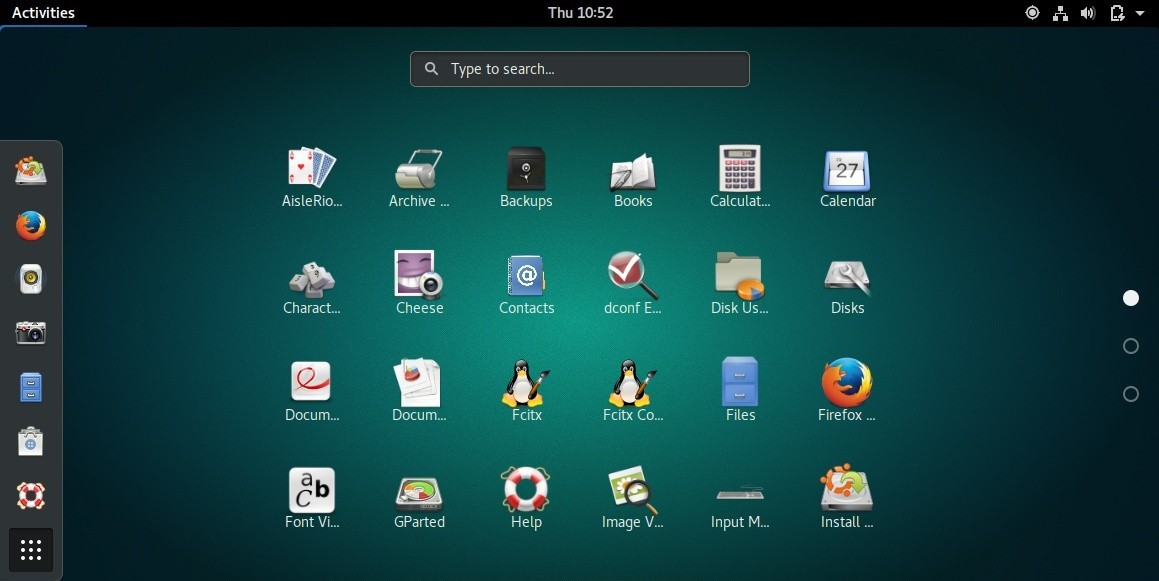Open Firefox from the dock
Viewport: 1159px width, 581px height.
pos(31,225)
